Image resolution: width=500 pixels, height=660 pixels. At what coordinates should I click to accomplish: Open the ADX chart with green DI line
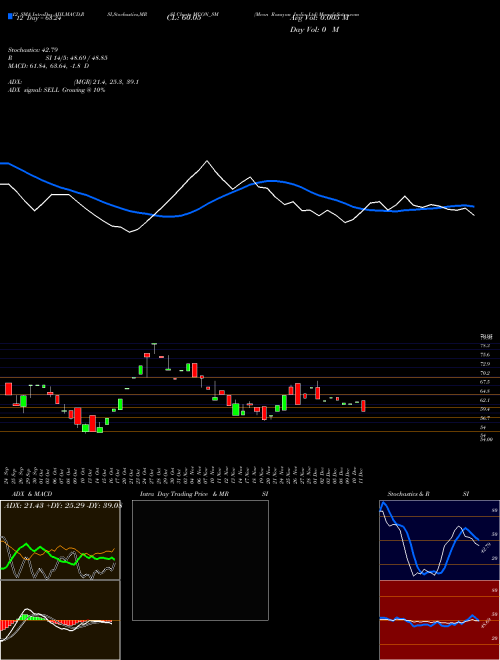[60, 540]
